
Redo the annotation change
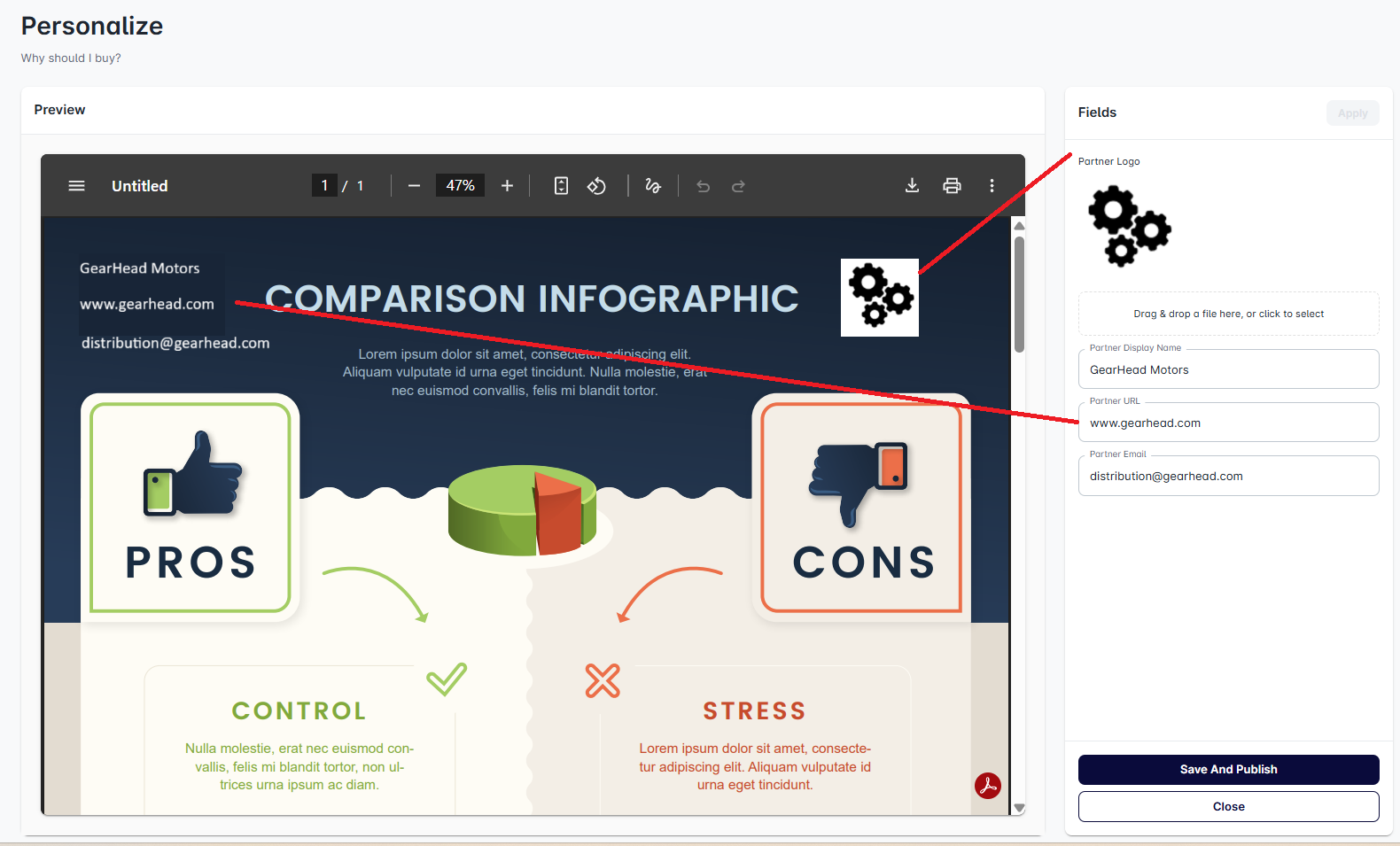738,186
